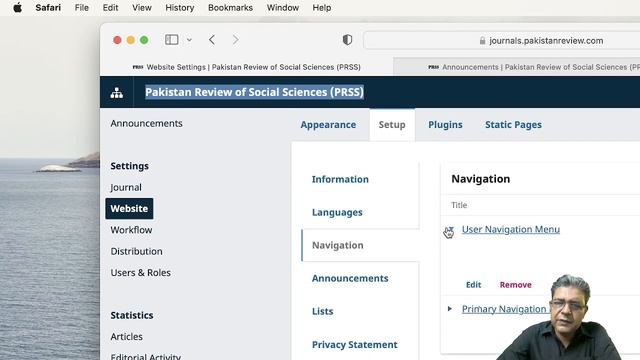This screenshot has height=360, width=640.
Task: Switch to the Announcements browser tab
Action: [x=517, y=67]
